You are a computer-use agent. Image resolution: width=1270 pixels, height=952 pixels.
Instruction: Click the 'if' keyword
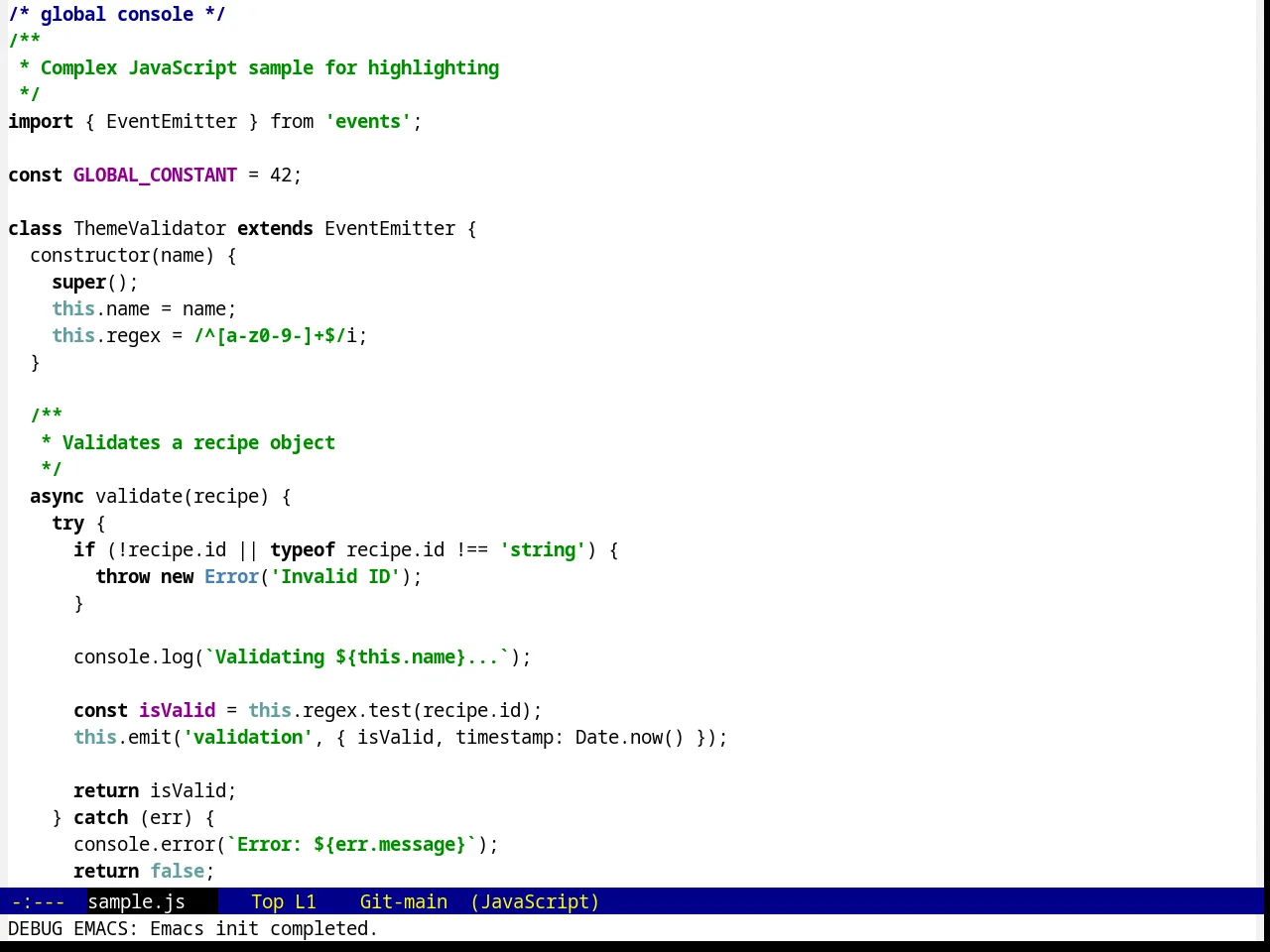(x=84, y=549)
